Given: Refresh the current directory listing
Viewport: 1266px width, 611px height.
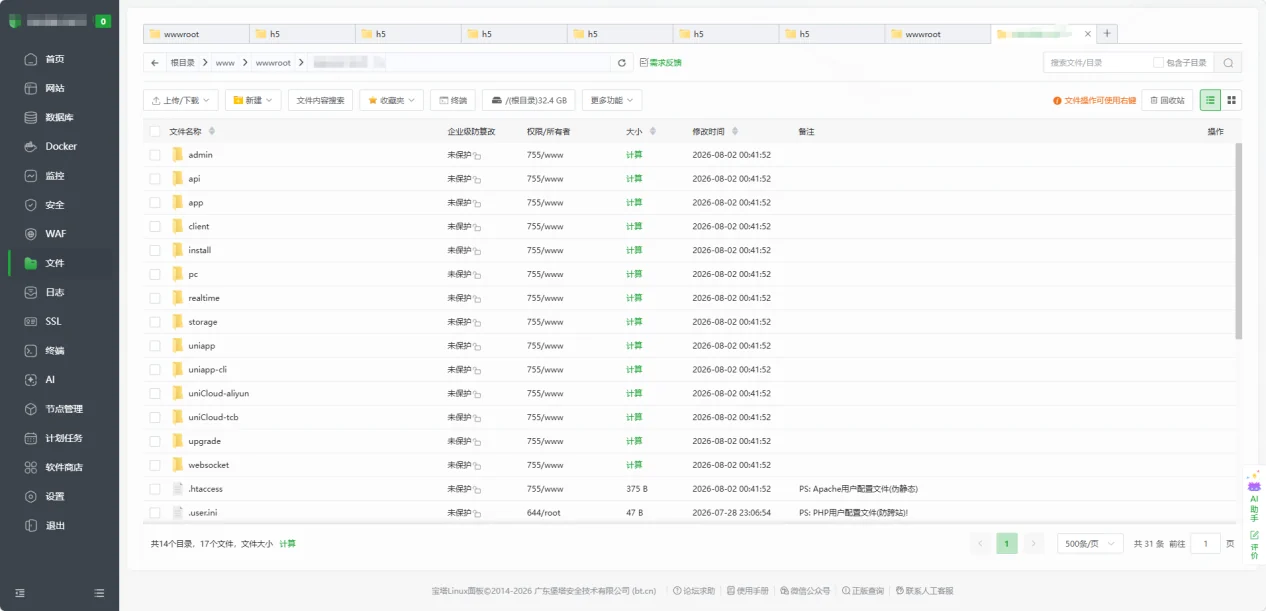Looking at the screenshot, I should tap(622, 62).
